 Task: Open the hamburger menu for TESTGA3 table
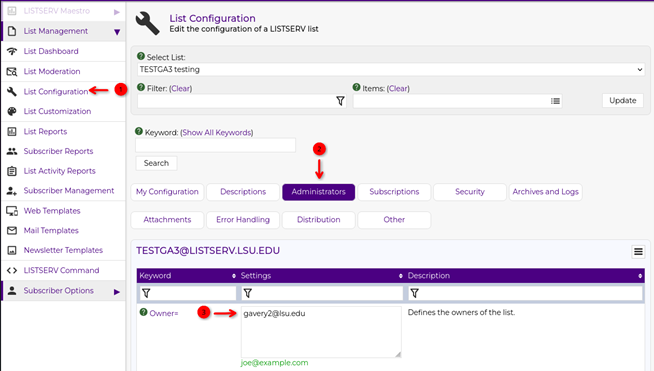pyautogui.click(x=638, y=252)
